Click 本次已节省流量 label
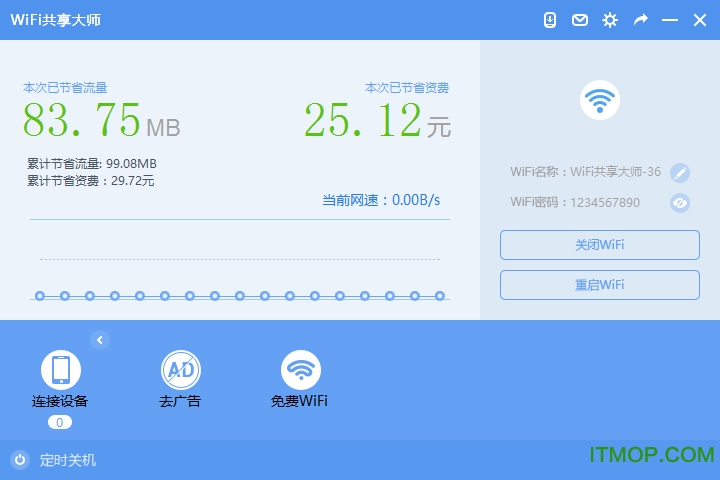Image resolution: width=720 pixels, height=480 pixels. [x=65, y=88]
